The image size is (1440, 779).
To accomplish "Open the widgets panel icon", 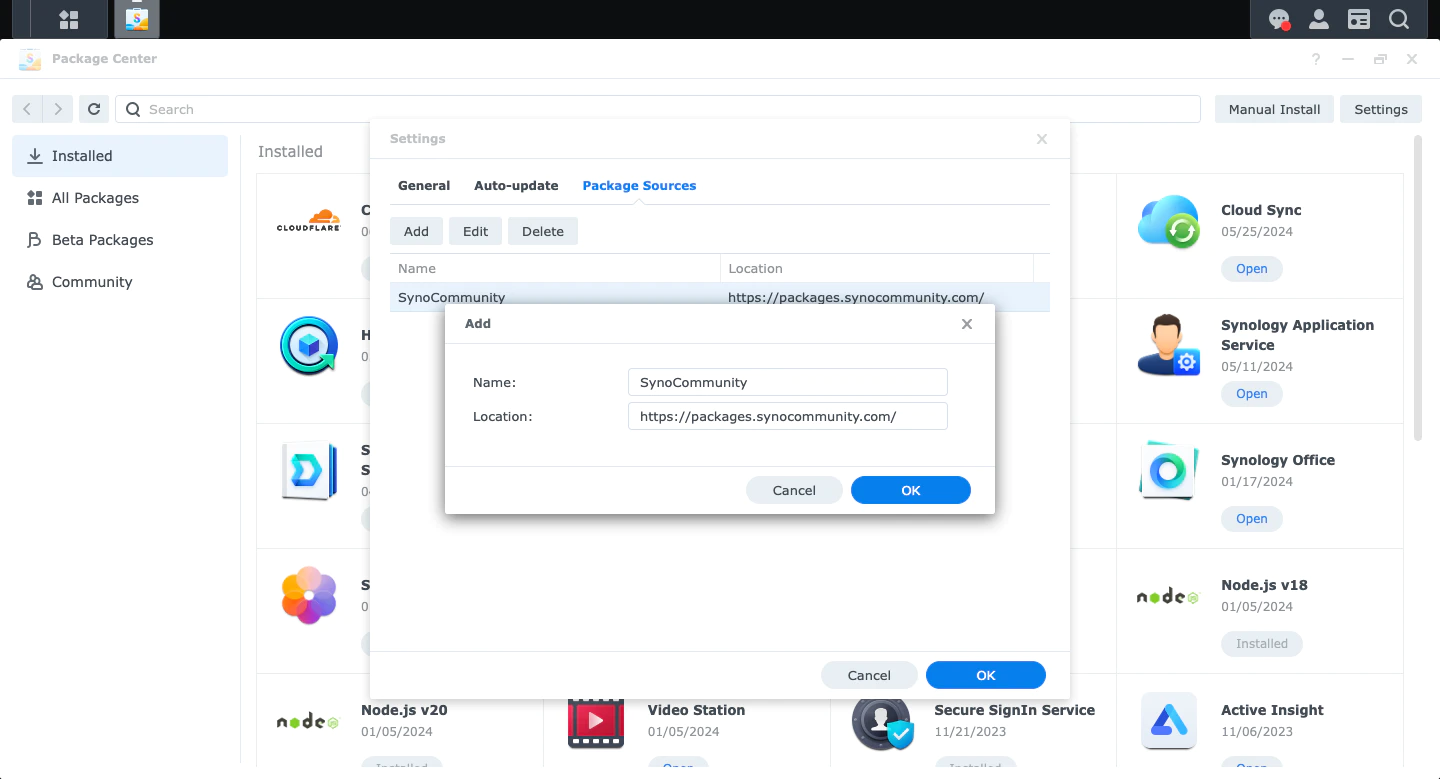I will click(1359, 19).
